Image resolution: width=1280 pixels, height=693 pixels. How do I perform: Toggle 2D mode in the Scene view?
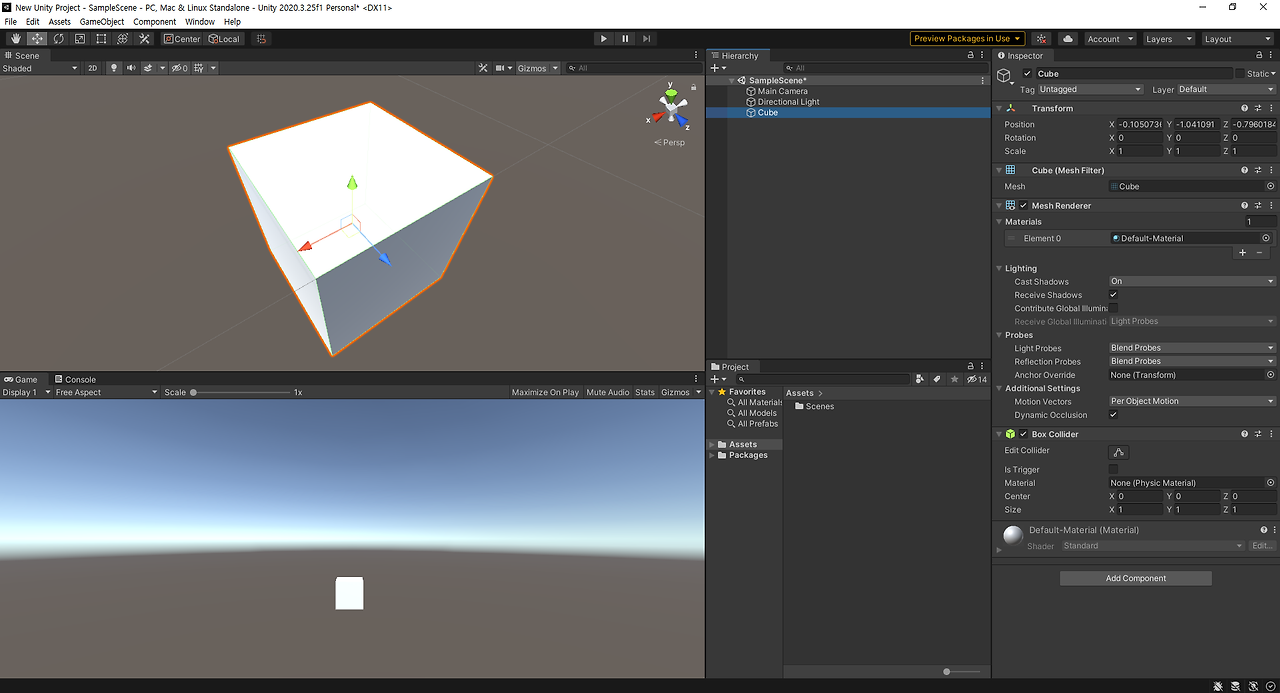[92, 68]
